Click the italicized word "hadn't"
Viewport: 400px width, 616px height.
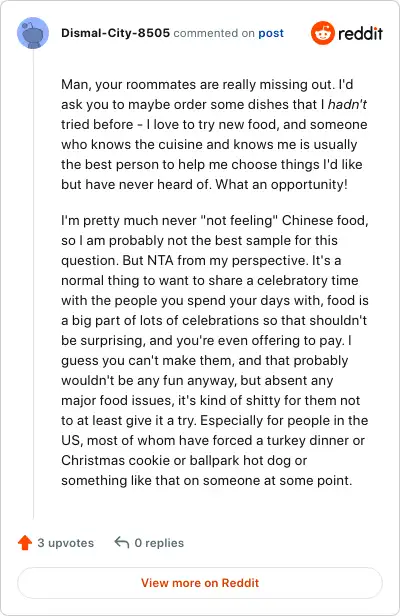click(347, 104)
